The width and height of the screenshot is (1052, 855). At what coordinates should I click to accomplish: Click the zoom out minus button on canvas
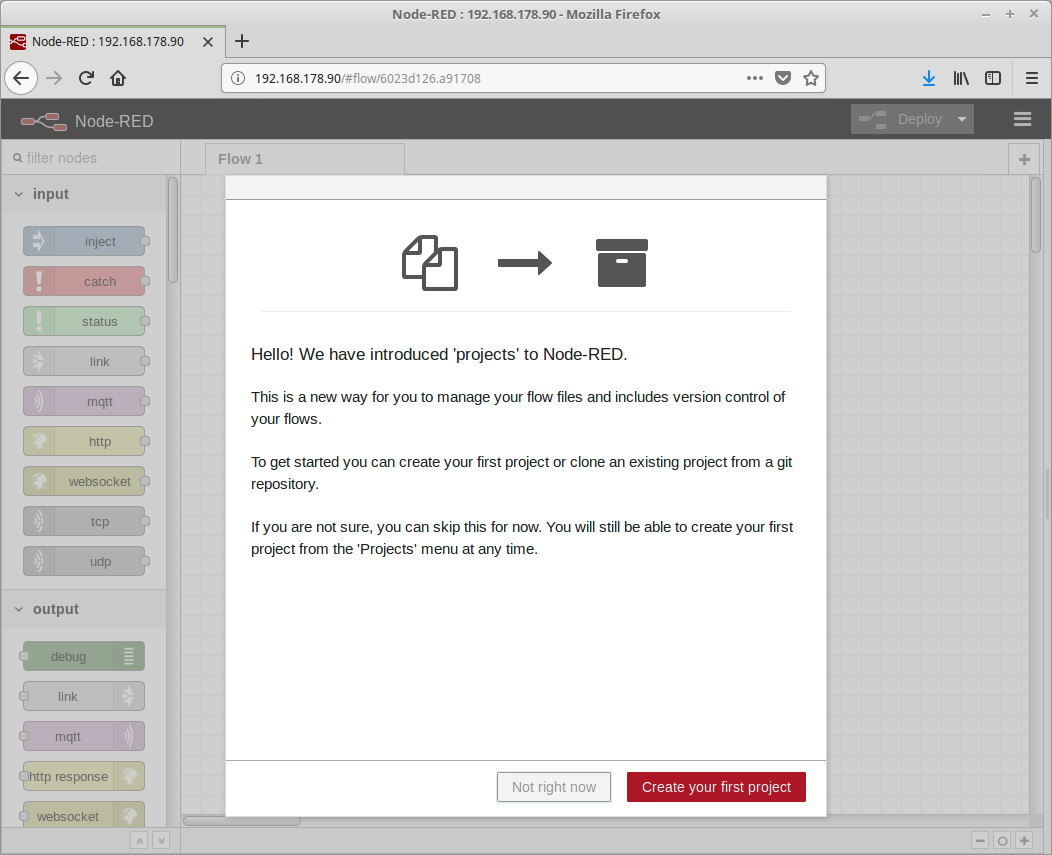coord(980,841)
